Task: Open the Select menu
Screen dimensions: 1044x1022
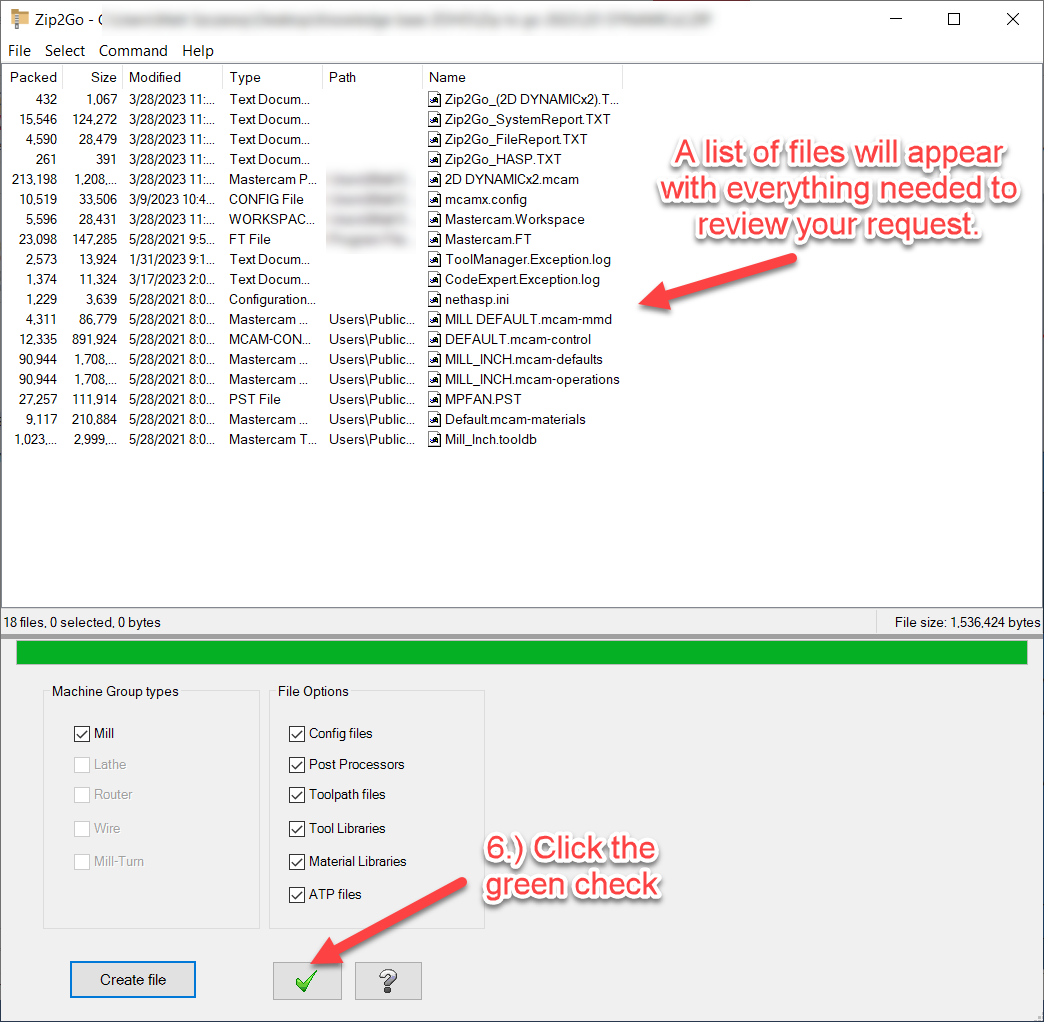Action: [65, 51]
